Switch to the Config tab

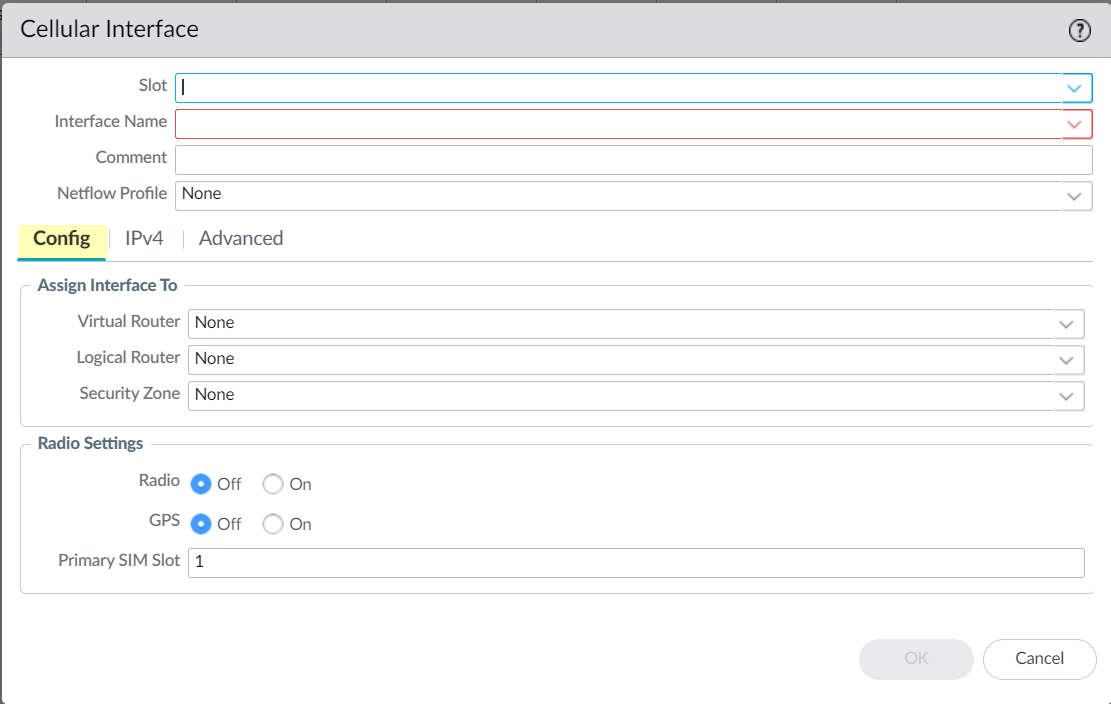[62, 239]
